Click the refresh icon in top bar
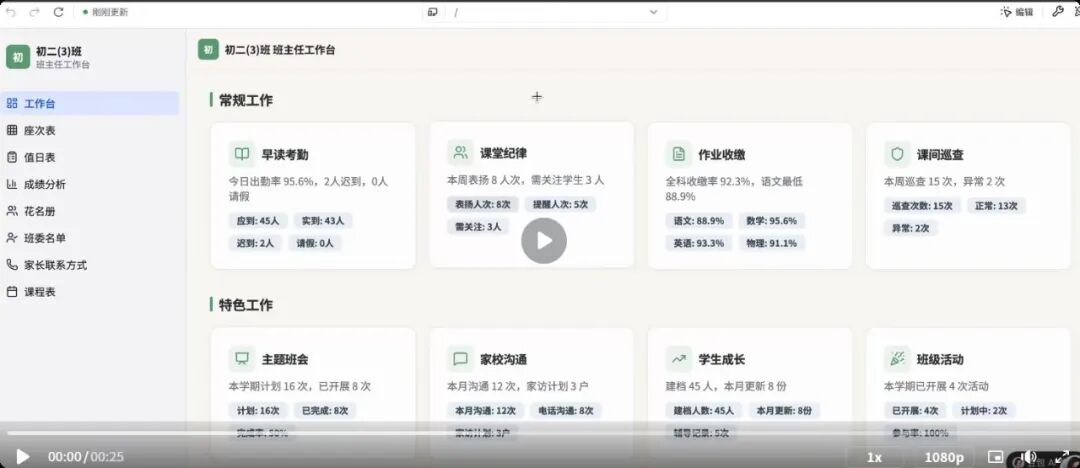This screenshot has height=468, width=1080. [59, 12]
